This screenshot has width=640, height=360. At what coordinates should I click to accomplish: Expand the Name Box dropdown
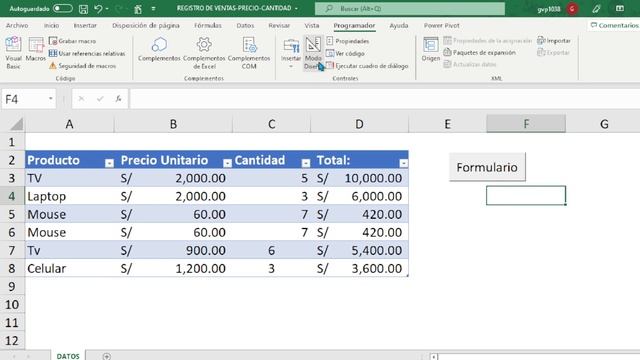[x=51, y=99]
